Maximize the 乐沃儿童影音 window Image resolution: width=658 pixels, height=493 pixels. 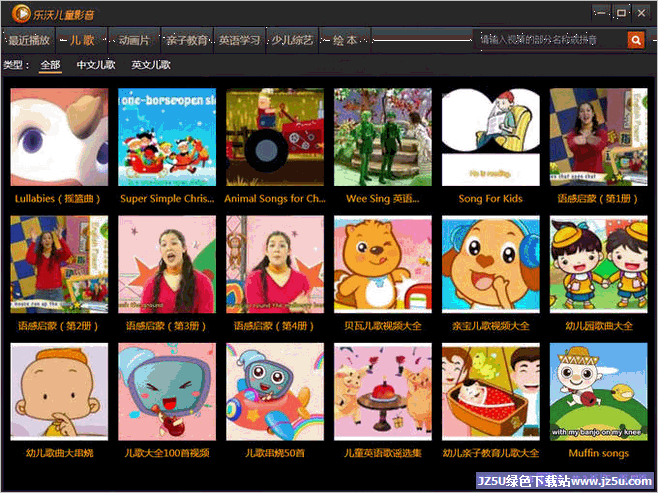[621, 13]
